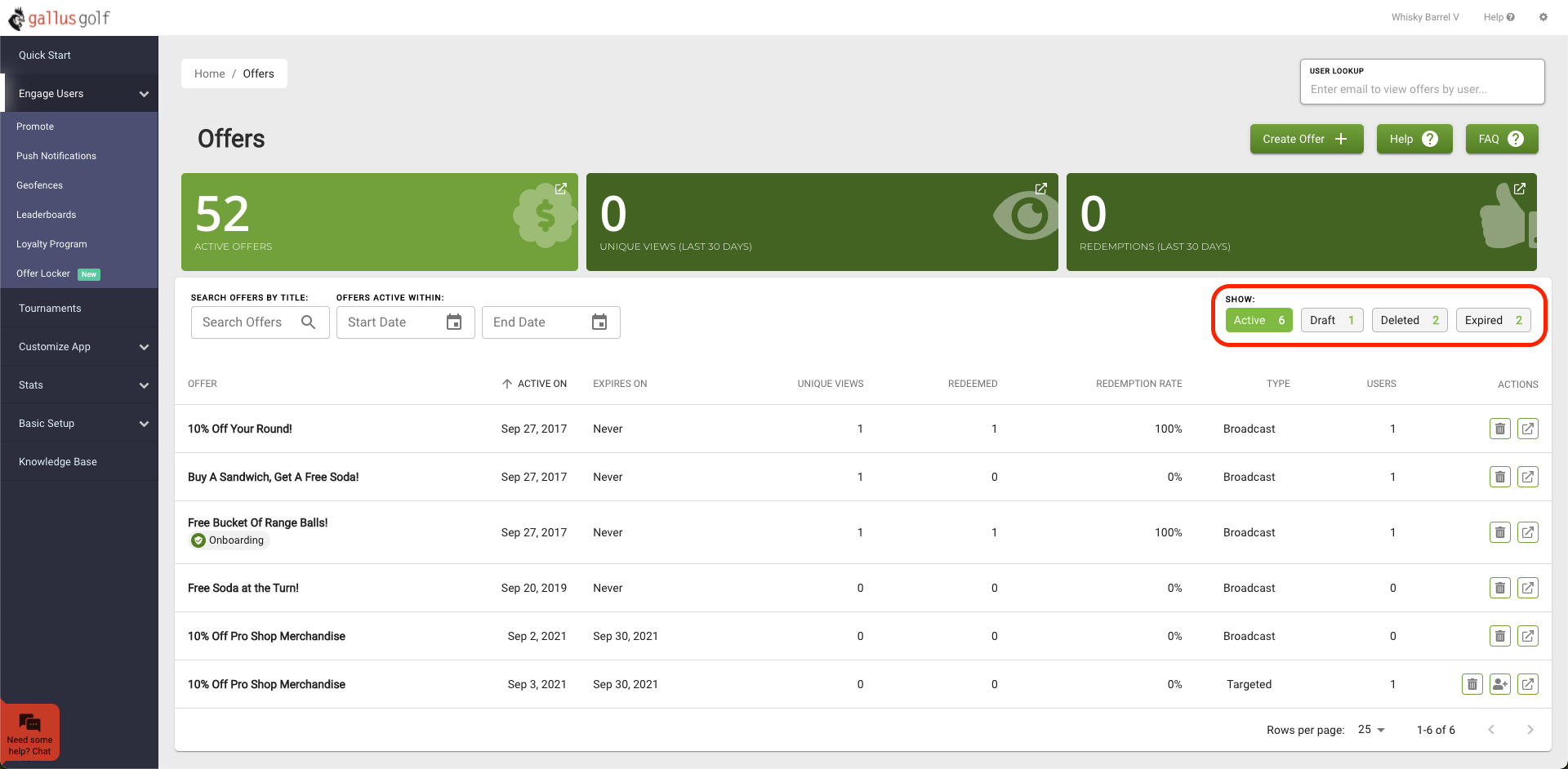1568x769 pixels.
Task: Click Whisky Barrel V account name
Action: coord(1425,17)
